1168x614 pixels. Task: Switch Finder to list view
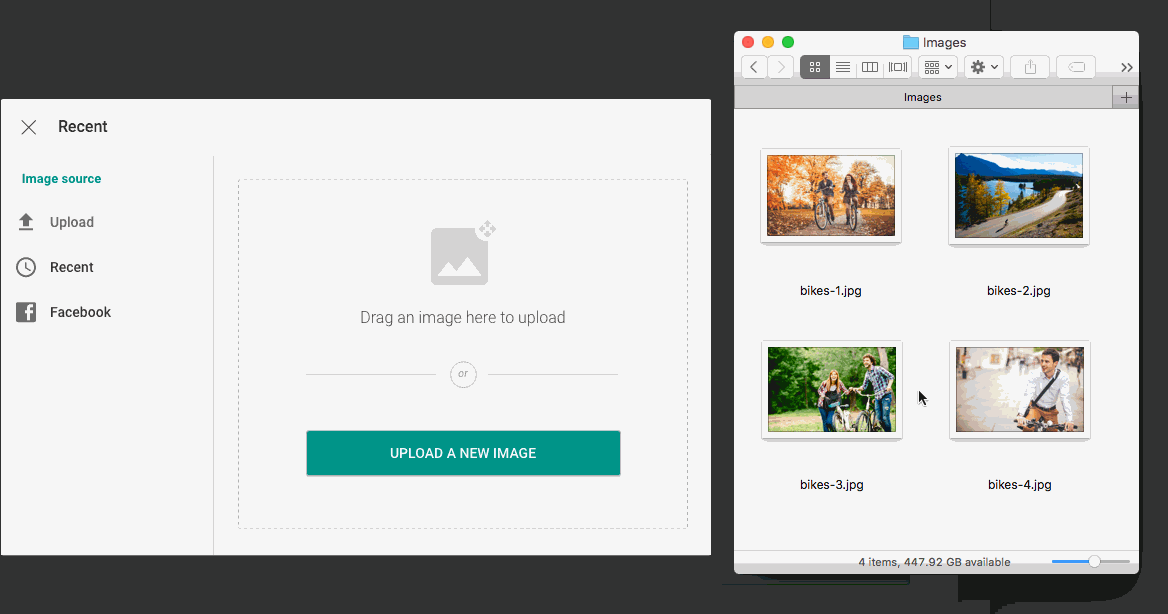pos(843,67)
